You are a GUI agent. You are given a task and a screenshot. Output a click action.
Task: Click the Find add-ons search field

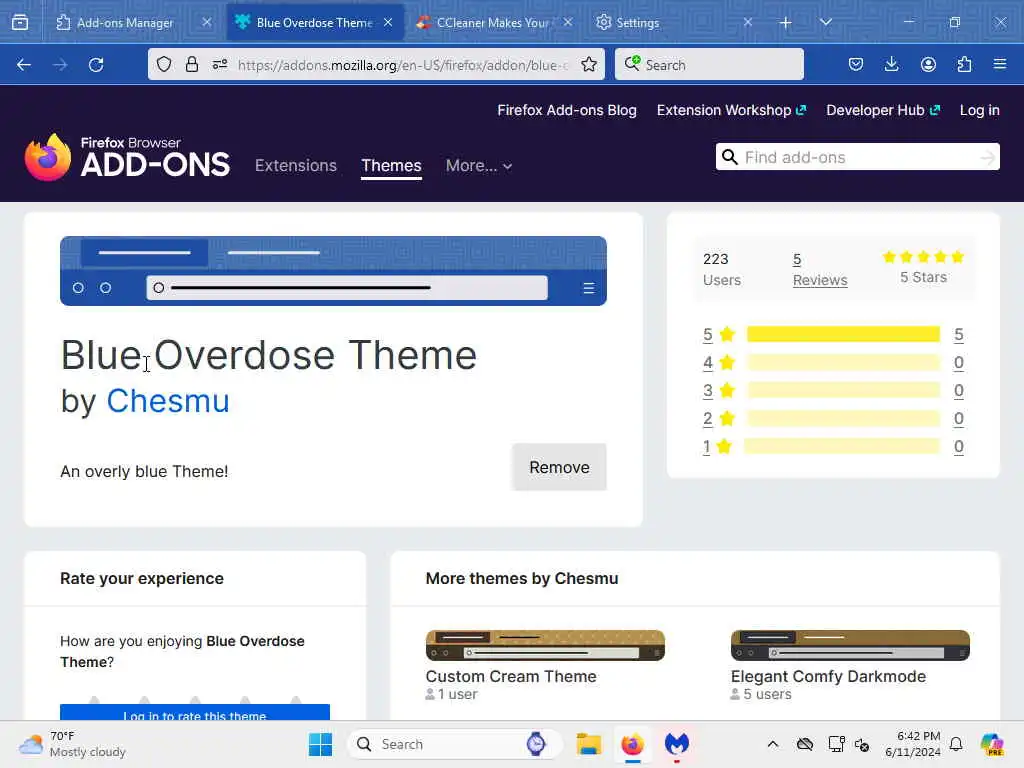click(x=859, y=157)
